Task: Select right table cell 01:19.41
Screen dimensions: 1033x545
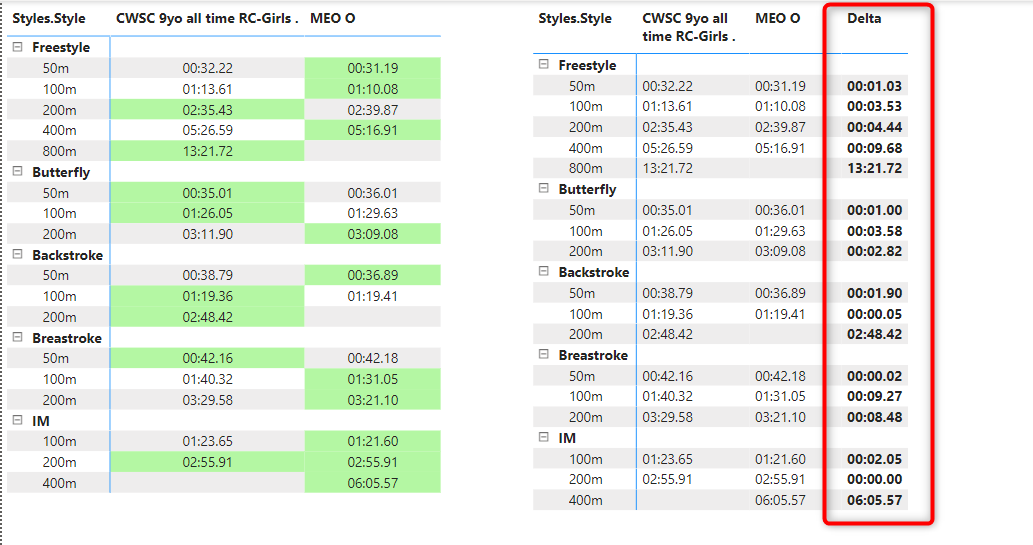Action: (x=780, y=314)
